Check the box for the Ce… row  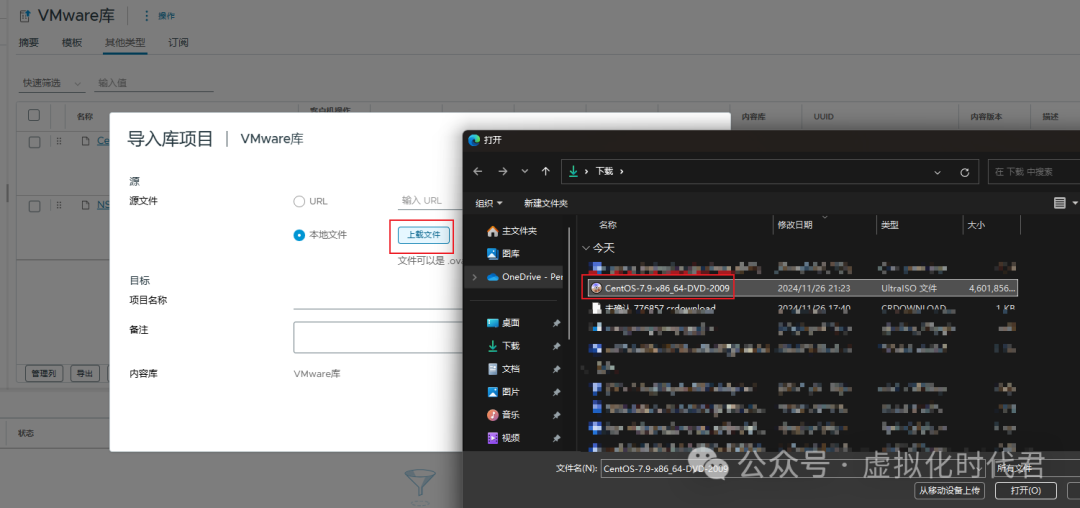(x=34, y=142)
